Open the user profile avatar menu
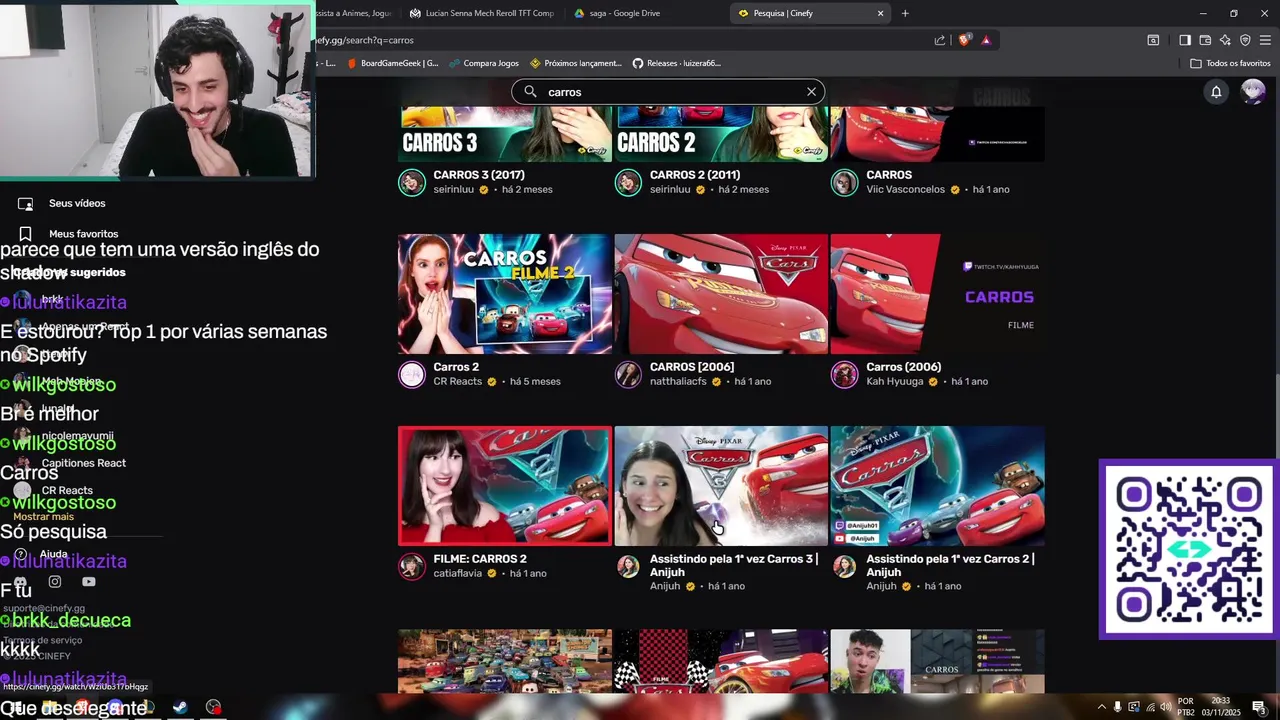Screen dimensions: 1280x720 [1252, 92]
